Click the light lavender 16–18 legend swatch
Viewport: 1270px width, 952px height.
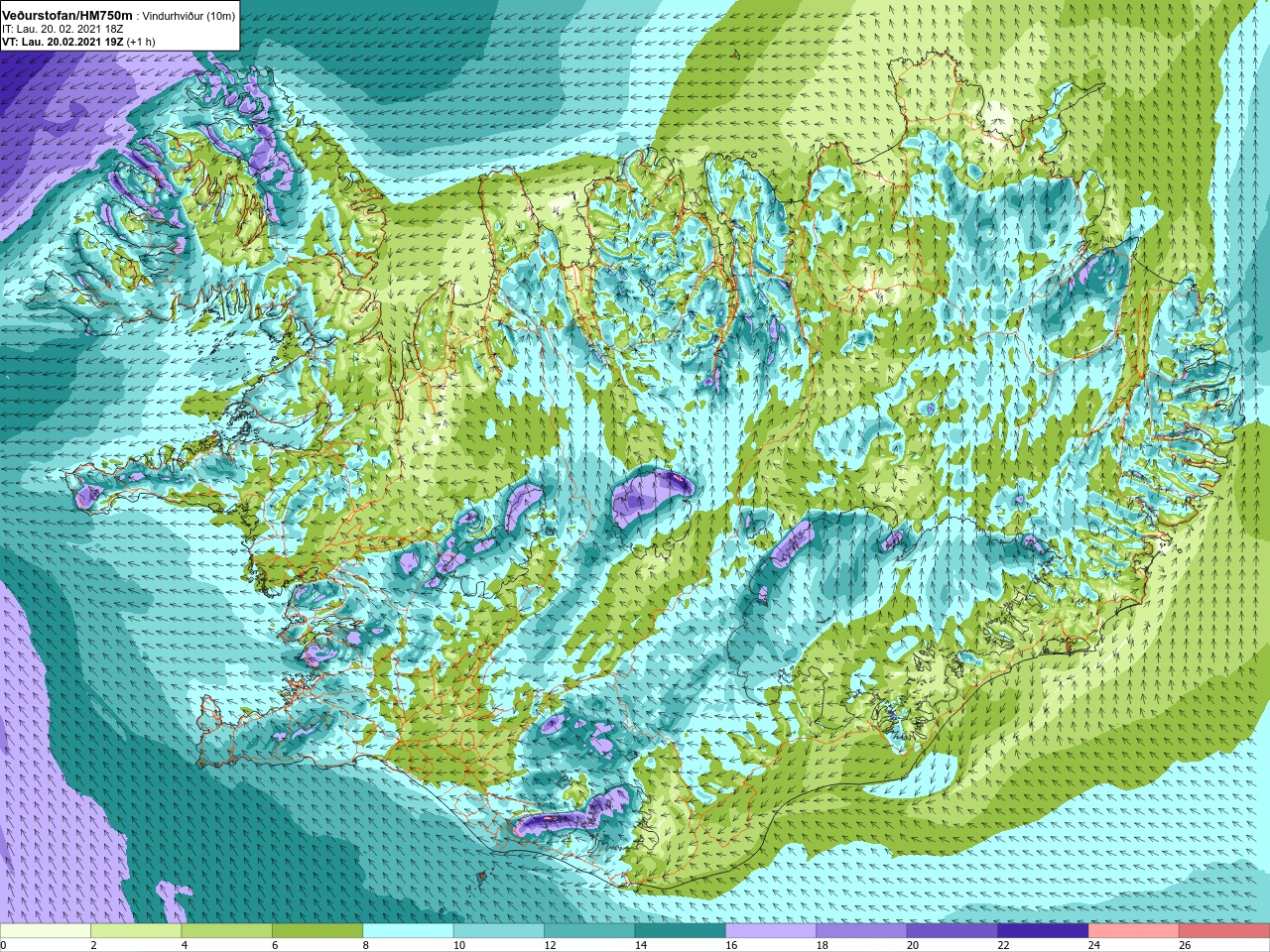tap(771, 931)
